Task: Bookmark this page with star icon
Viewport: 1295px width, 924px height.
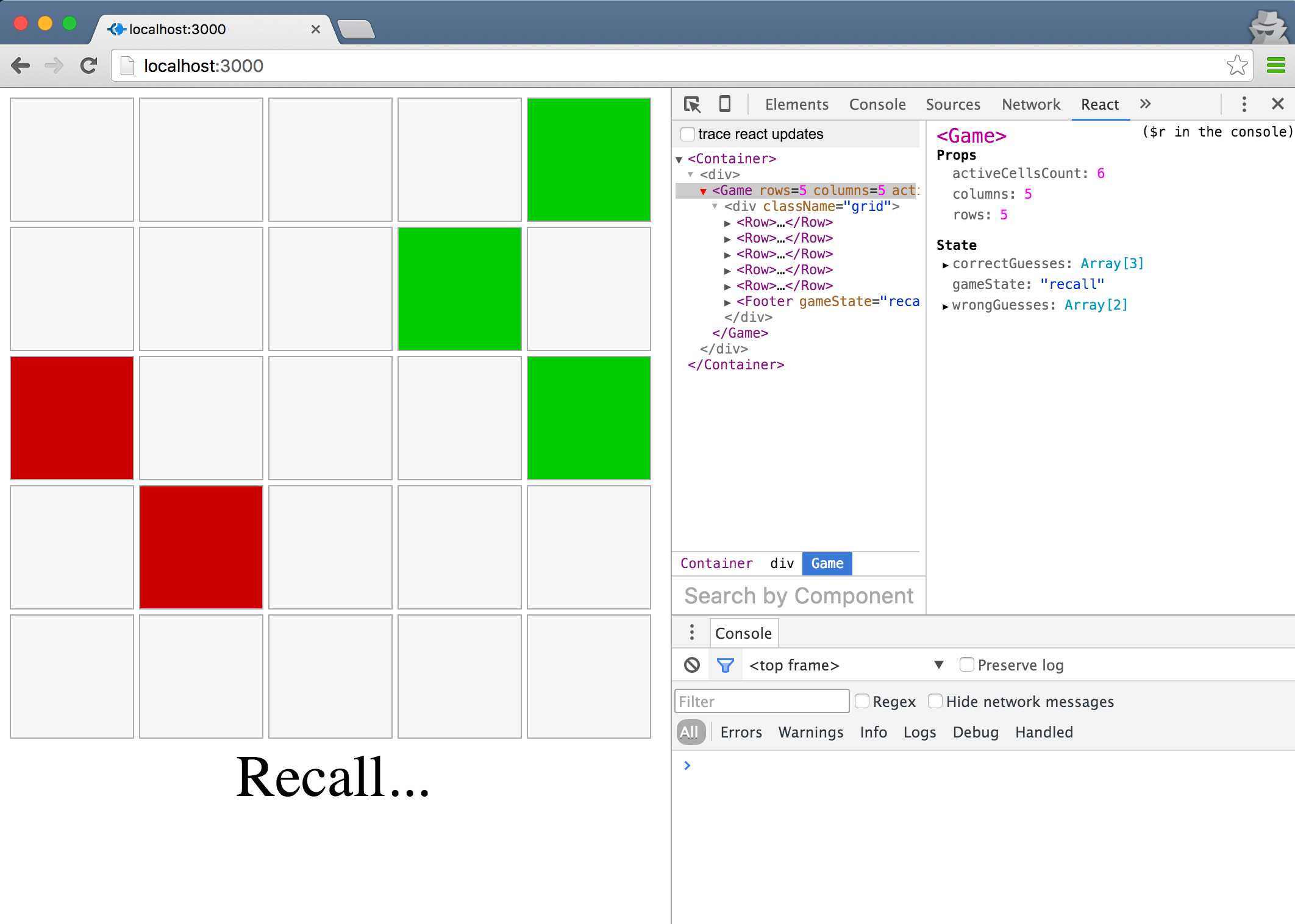Action: pos(1236,65)
